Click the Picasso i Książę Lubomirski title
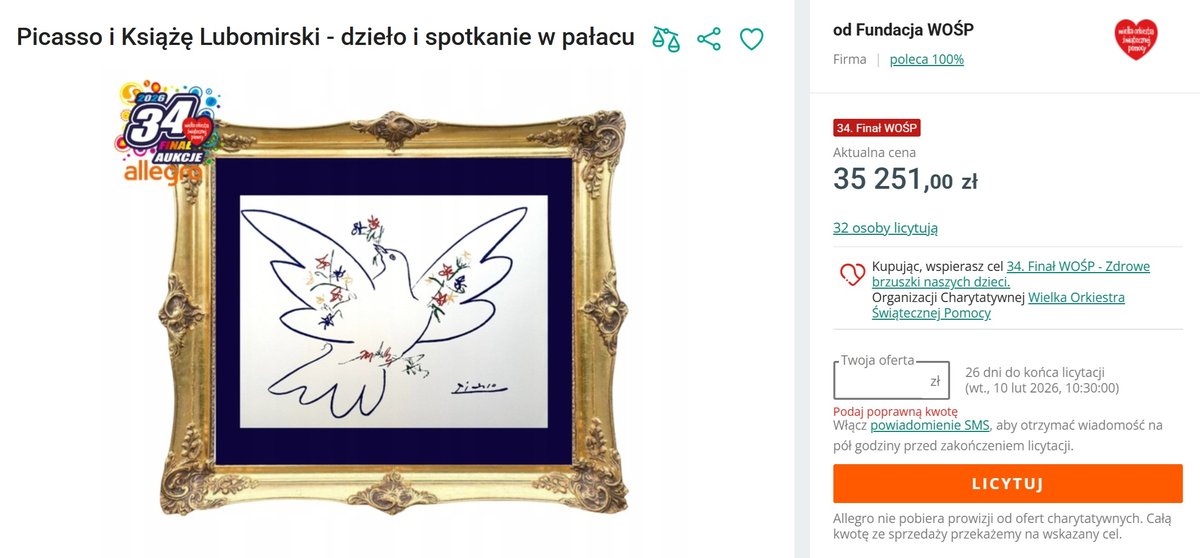The width and height of the screenshot is (1200, 558). (x=325, y=38)
